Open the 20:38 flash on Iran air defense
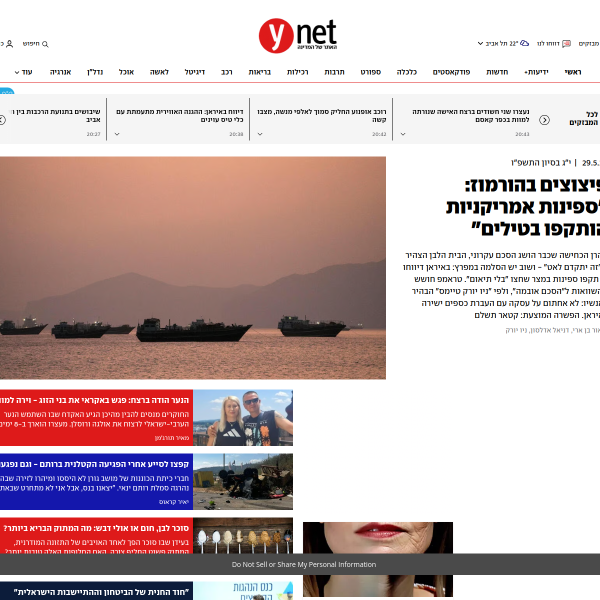This screenshot has width=600, height=600. (x=180, y=116)
